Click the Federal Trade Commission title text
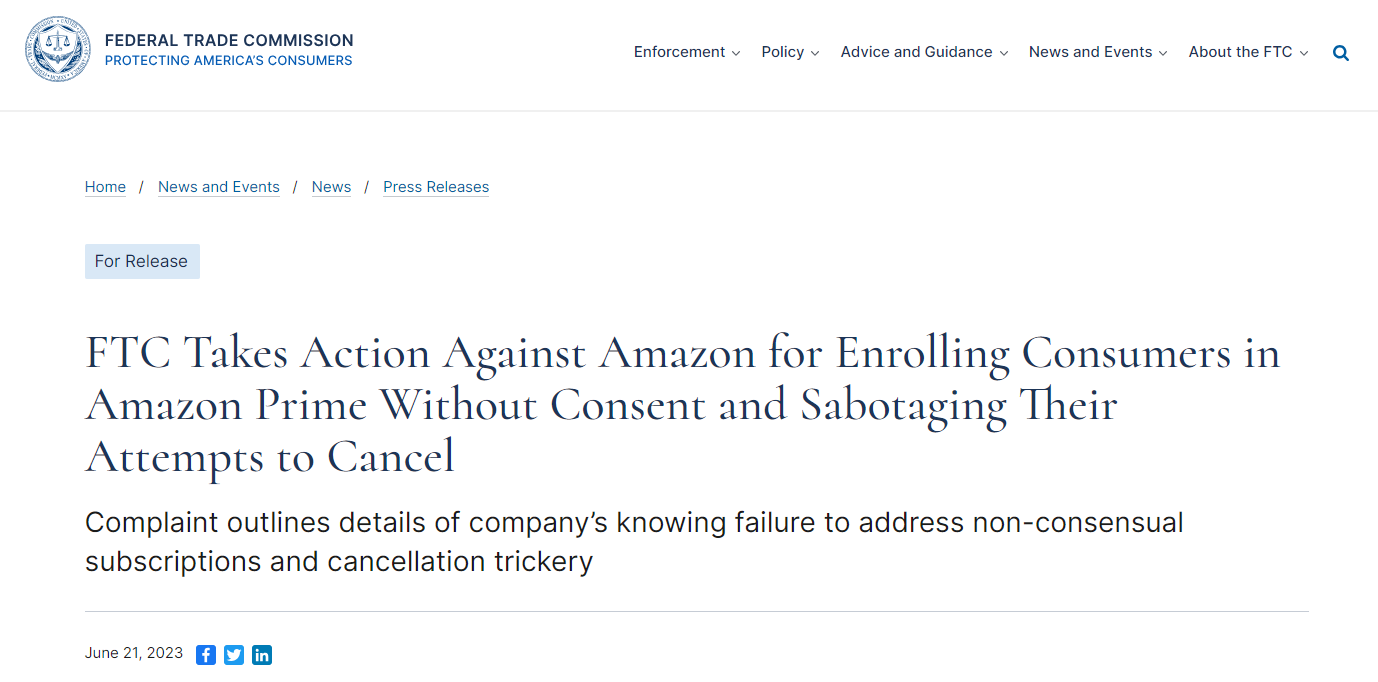Image resolution: width=1378 pixels, height=682 pixels. click(x=229, y=40)
